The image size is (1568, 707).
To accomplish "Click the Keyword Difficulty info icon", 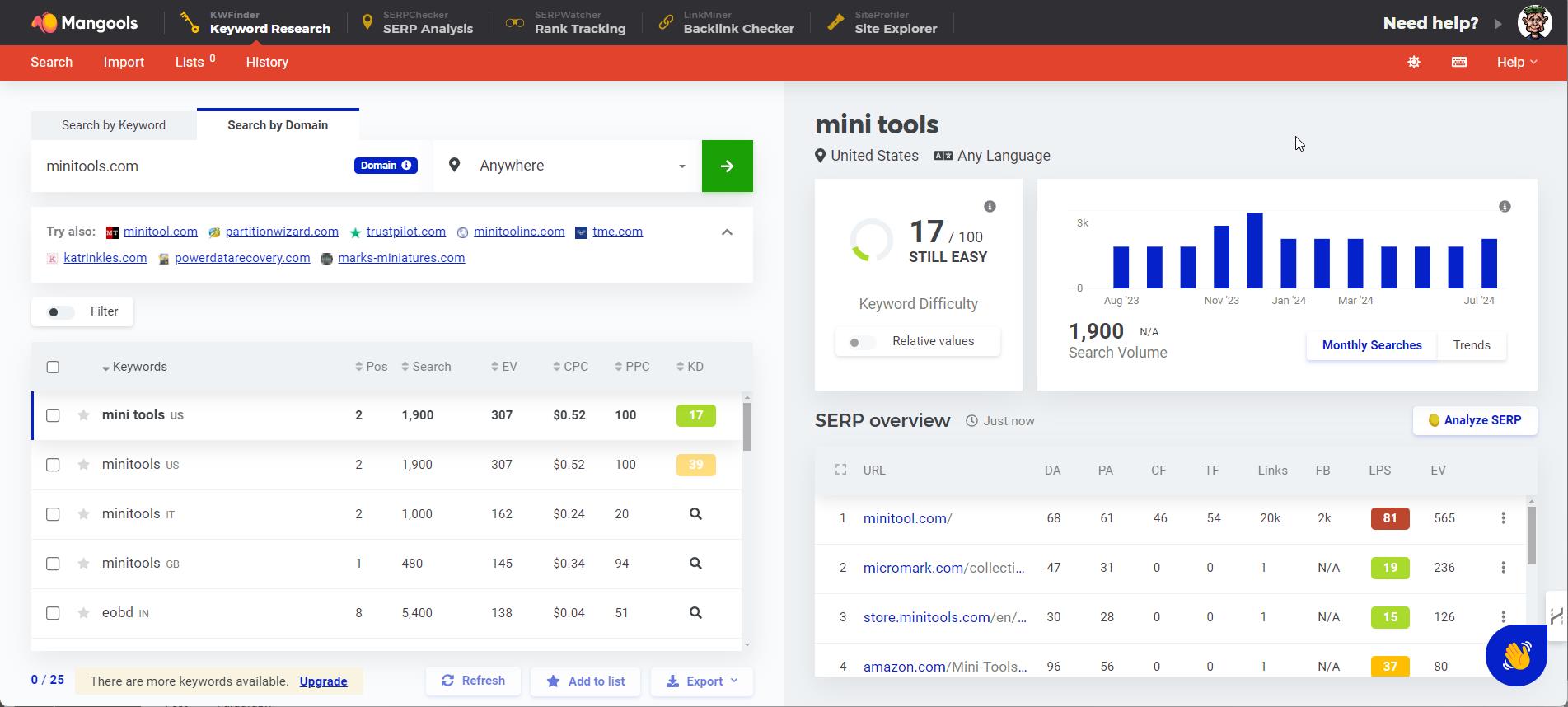I will click(x=990, y=207).
